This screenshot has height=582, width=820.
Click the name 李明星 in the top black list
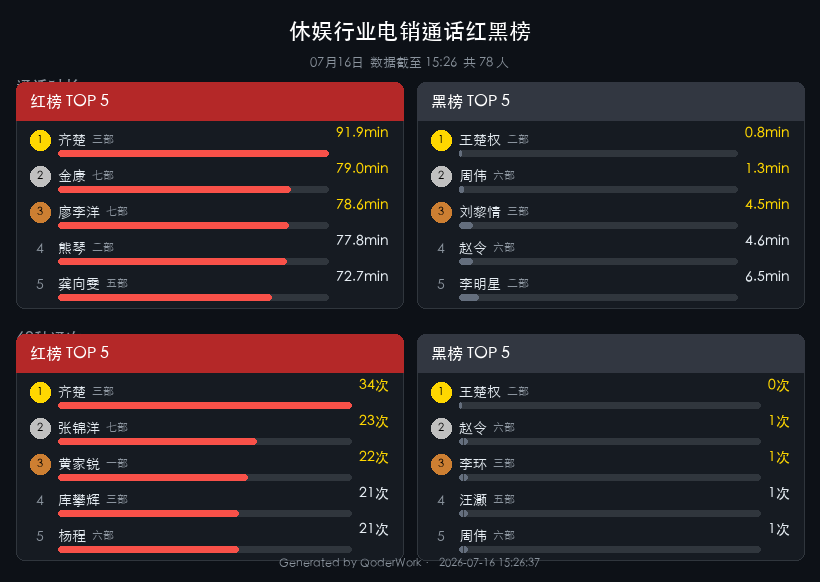pyautogui.click(x=480, y=284)
